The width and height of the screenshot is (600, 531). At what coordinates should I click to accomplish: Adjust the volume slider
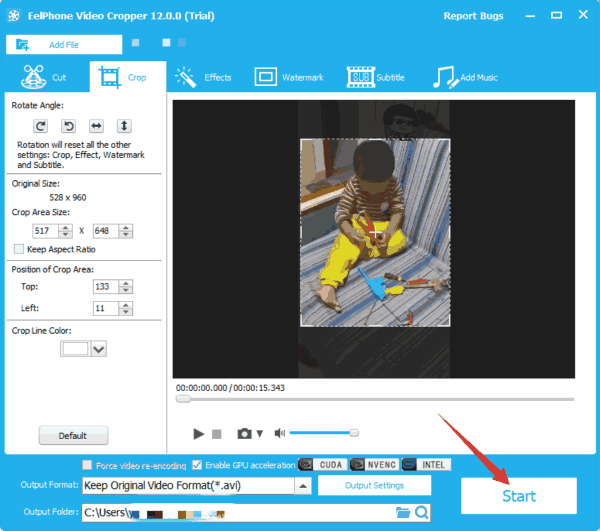coord(324,433)
